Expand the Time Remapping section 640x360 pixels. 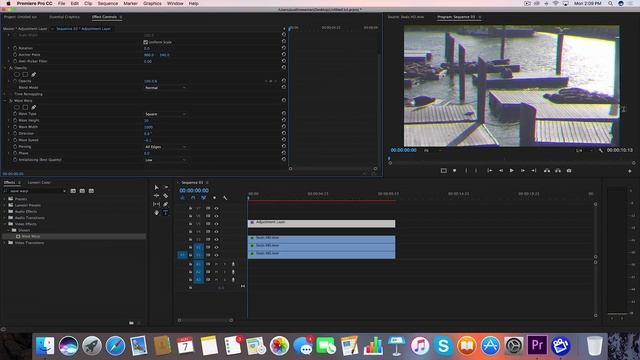tap(5, 94)
